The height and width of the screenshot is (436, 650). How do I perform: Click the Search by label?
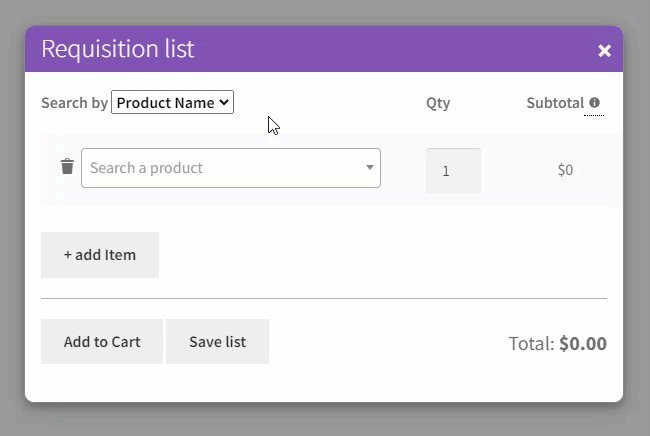click(x=75, y=103)
